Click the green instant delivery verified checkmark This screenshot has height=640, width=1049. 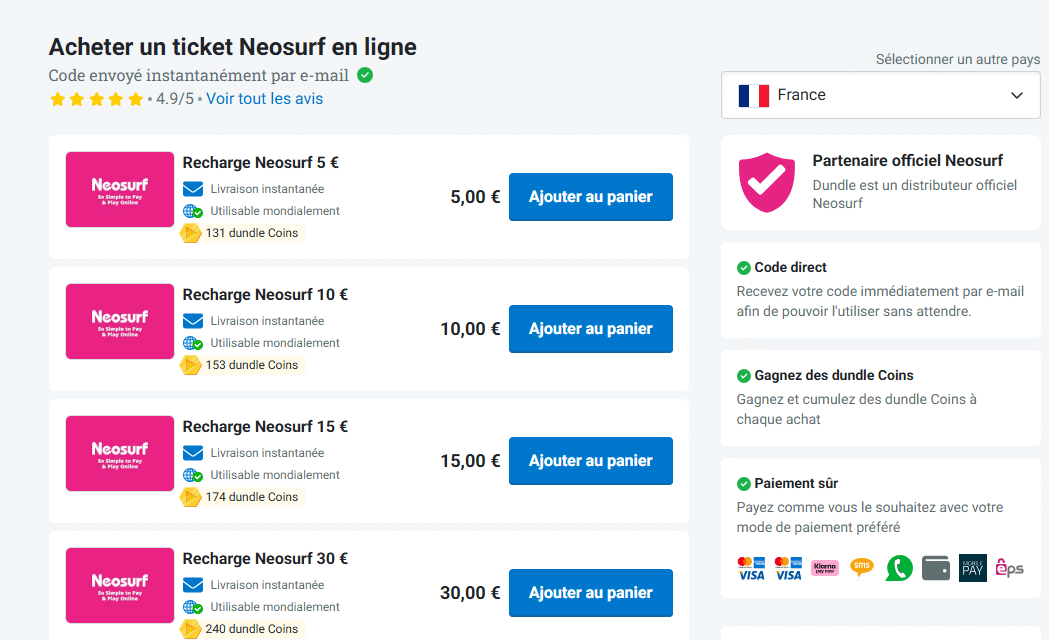[363, 75]
